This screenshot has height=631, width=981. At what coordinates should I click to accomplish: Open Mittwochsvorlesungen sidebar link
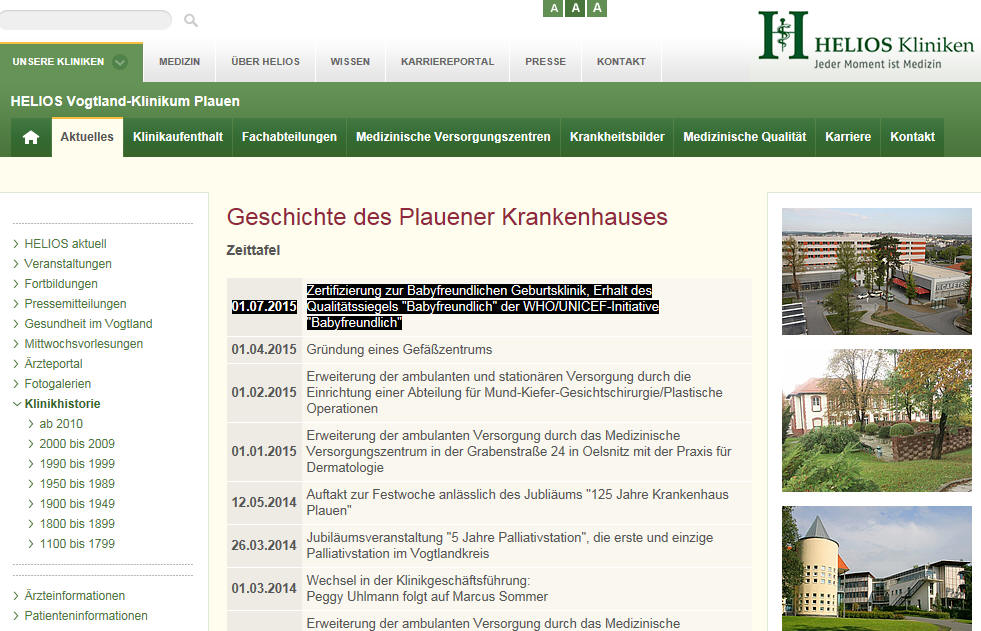tap(83, 344)
